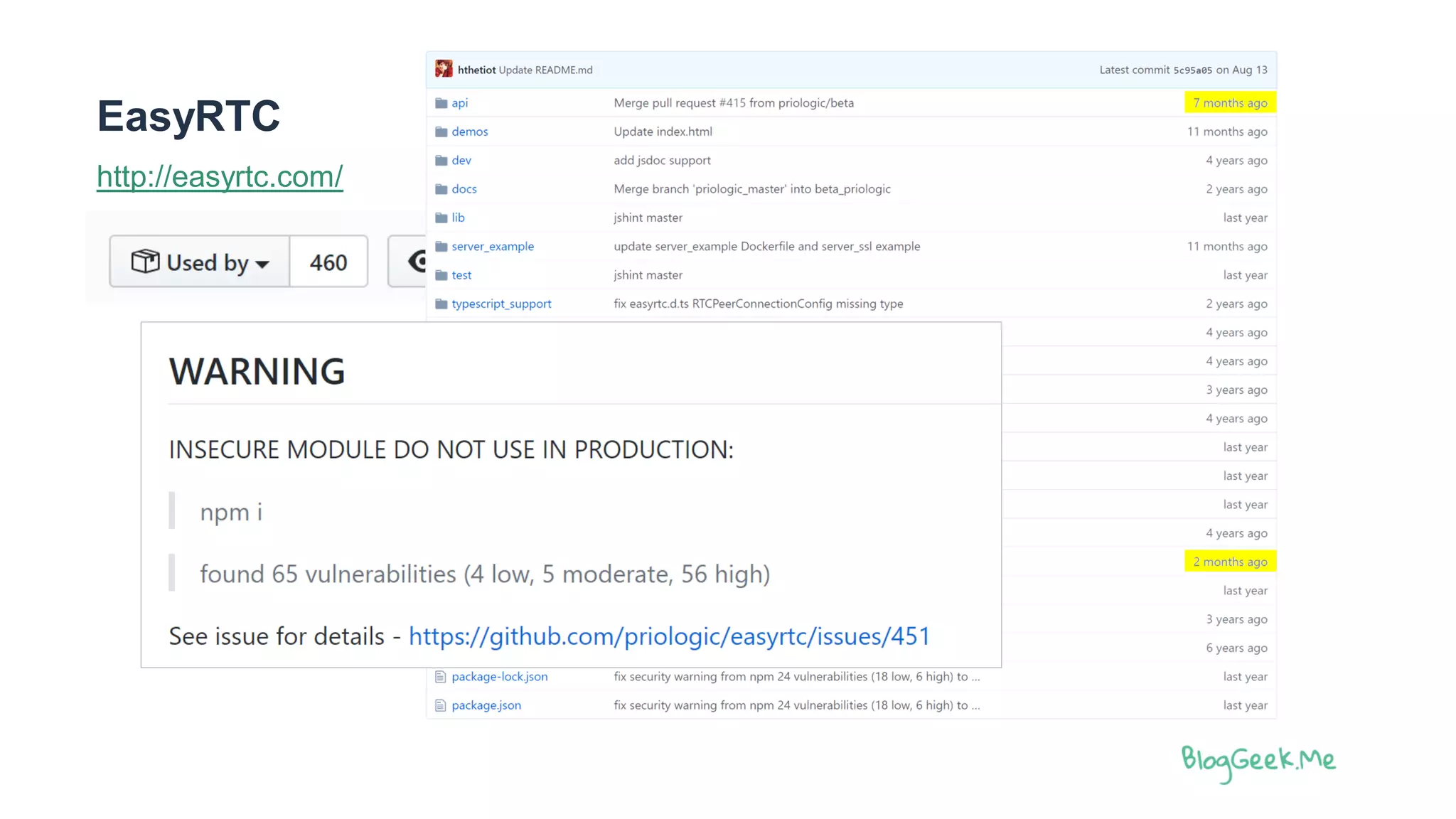Click the latest commit hash 5c95a05
Image resolution: width=1456 pixels, height=819 pixels.
tap(1192, 70)
